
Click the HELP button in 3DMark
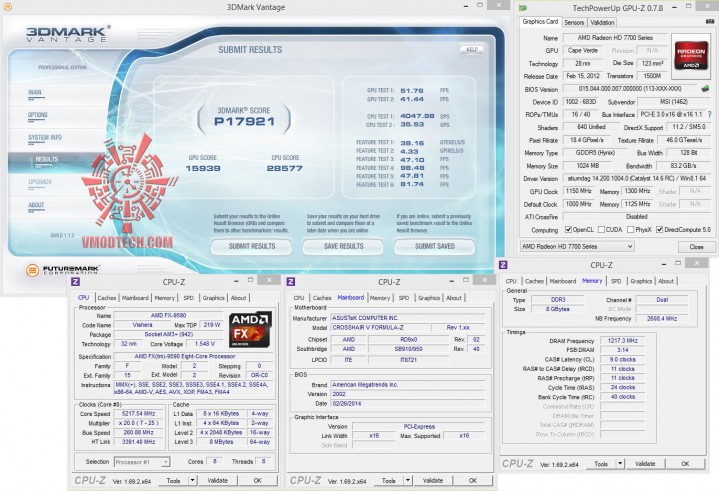point(472,50)
